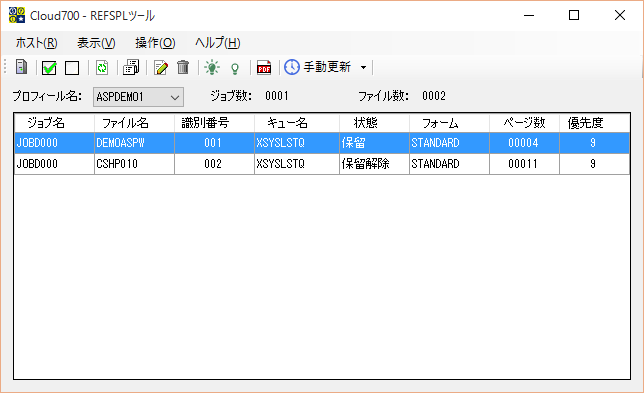Viewport: 644px width, 393px height.
Task: Click the Cloud700 app icon in title bar
Action: coord(17,15)
